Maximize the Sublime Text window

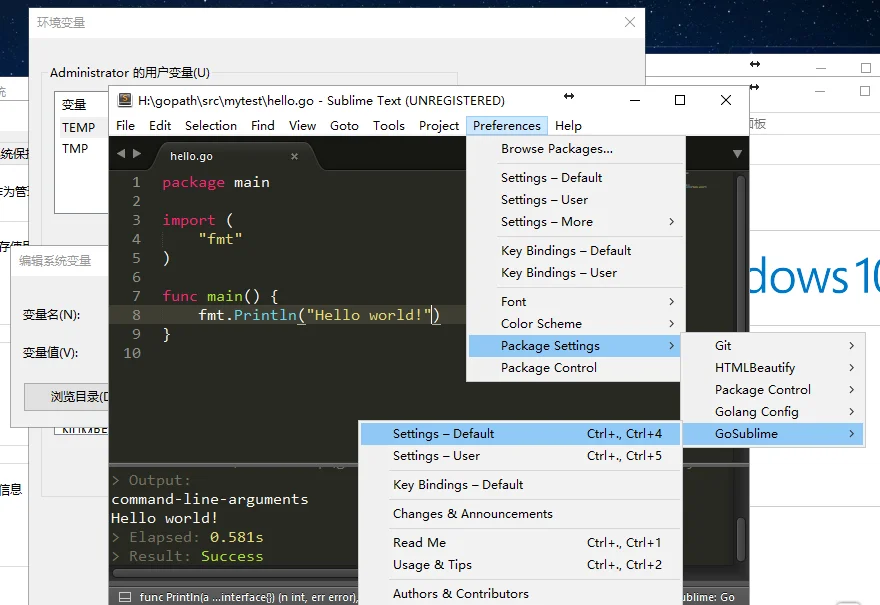pyautogui.click(x=680, y=100)
